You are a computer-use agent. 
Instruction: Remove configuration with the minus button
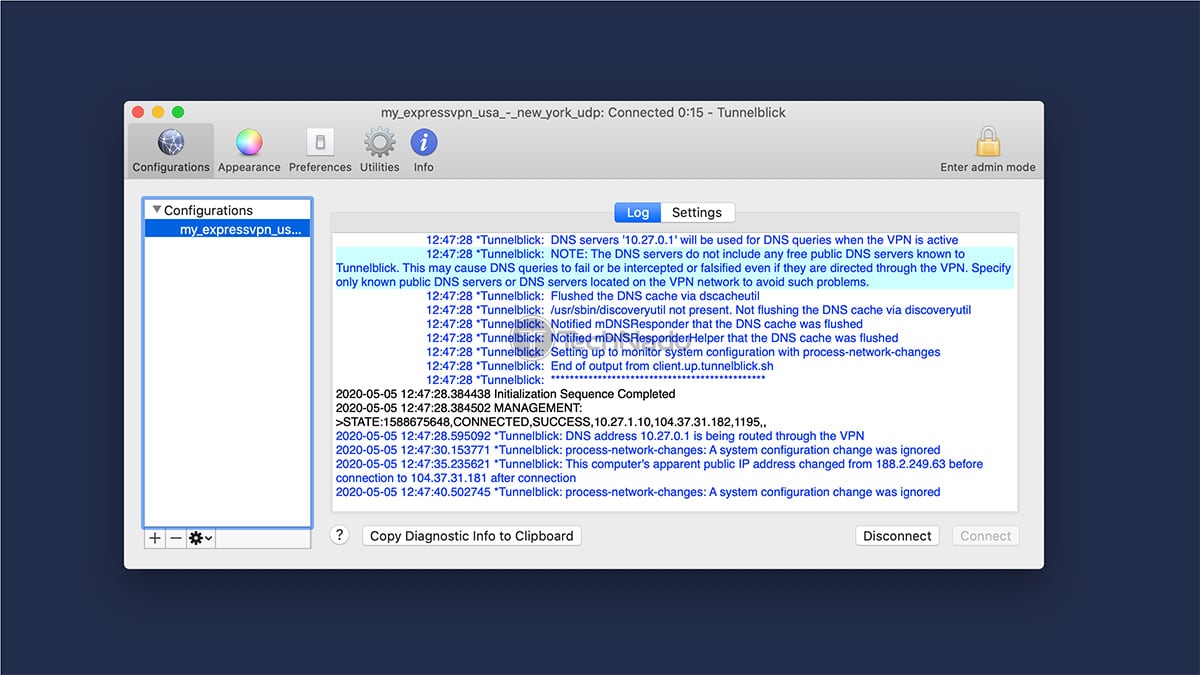point(176,538)
